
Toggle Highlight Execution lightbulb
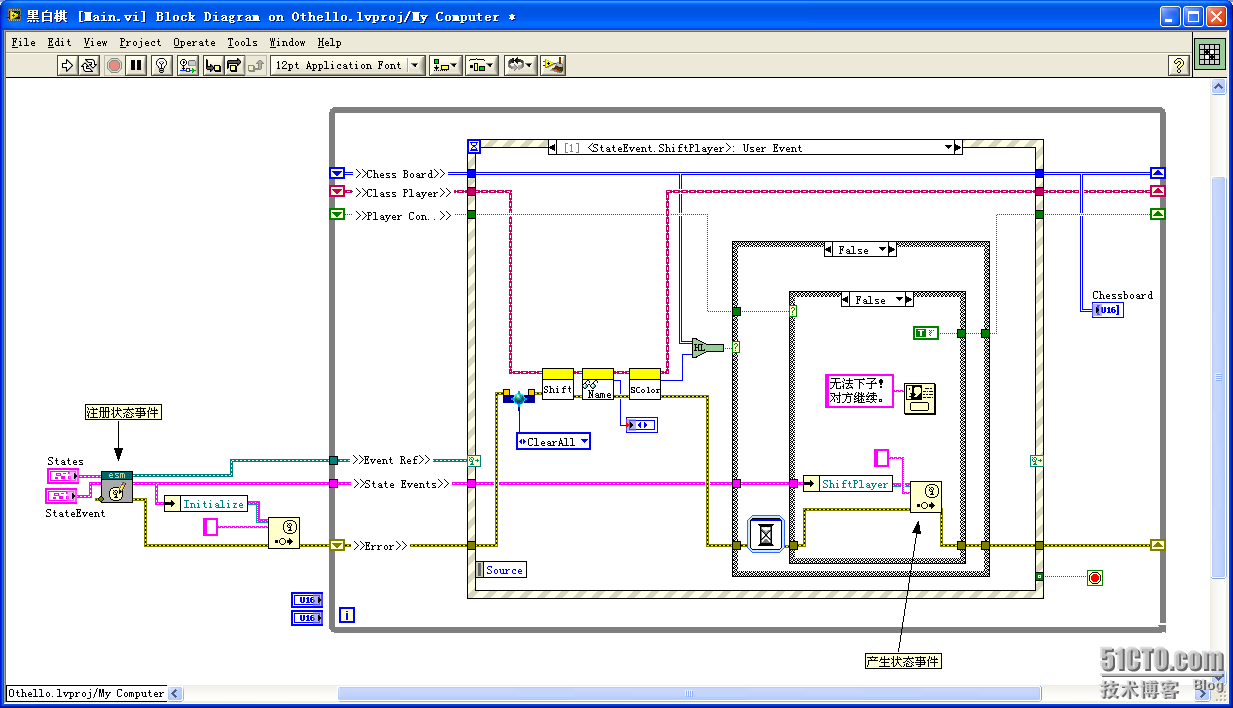[x=162, y=65]
